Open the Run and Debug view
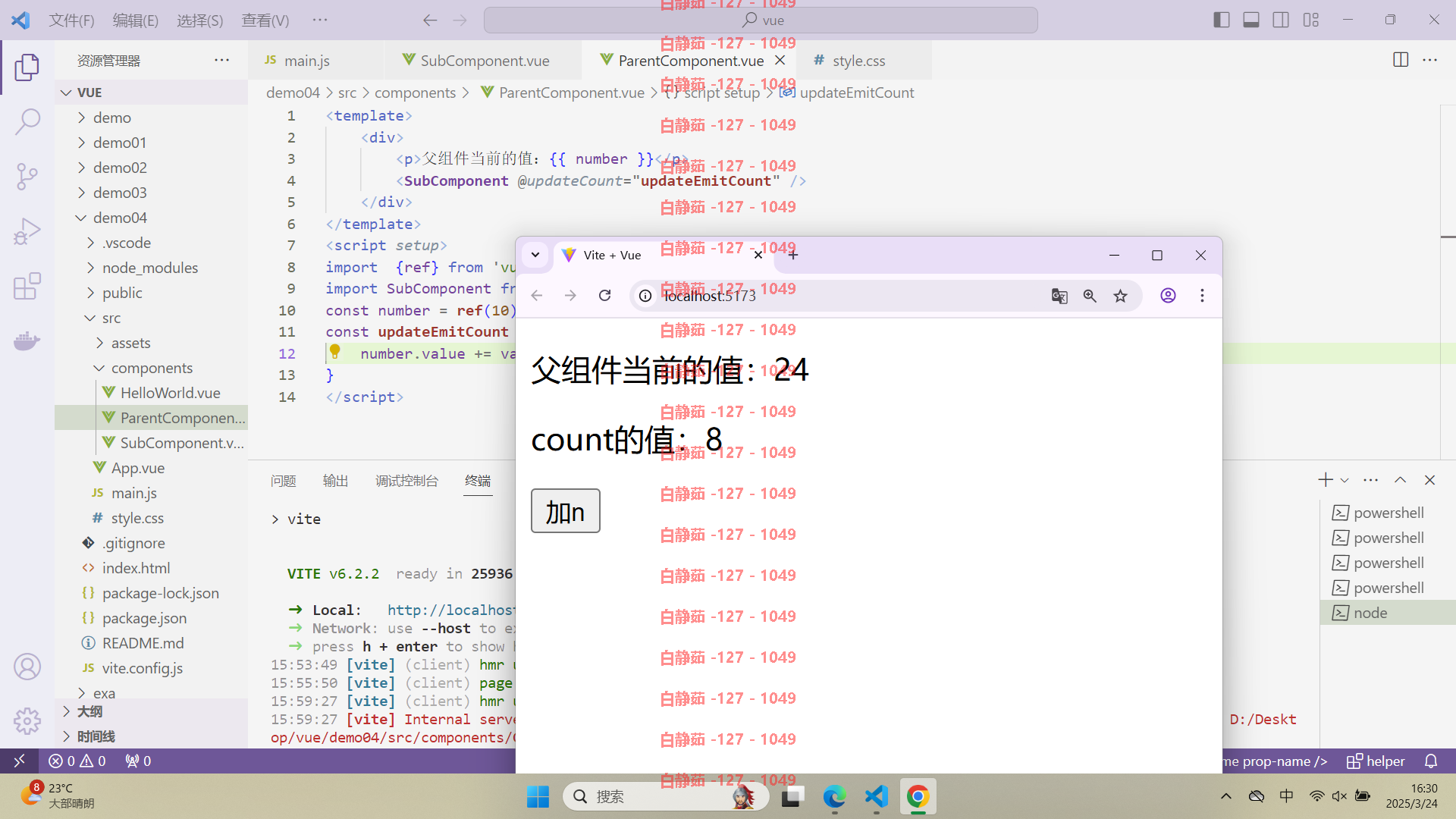This screenshot has width=1456, height=819. (x=27, y=231)
